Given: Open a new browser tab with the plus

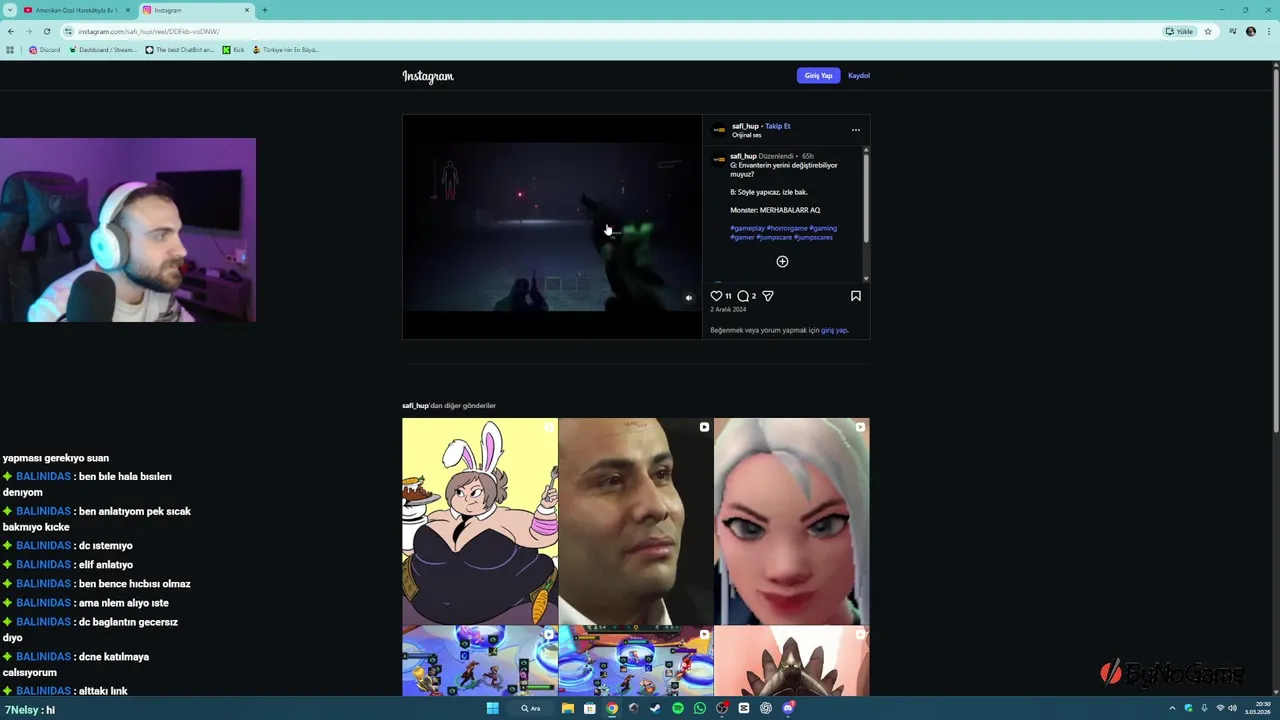Looking at the screenshot, I should click(x=264, y=10).
